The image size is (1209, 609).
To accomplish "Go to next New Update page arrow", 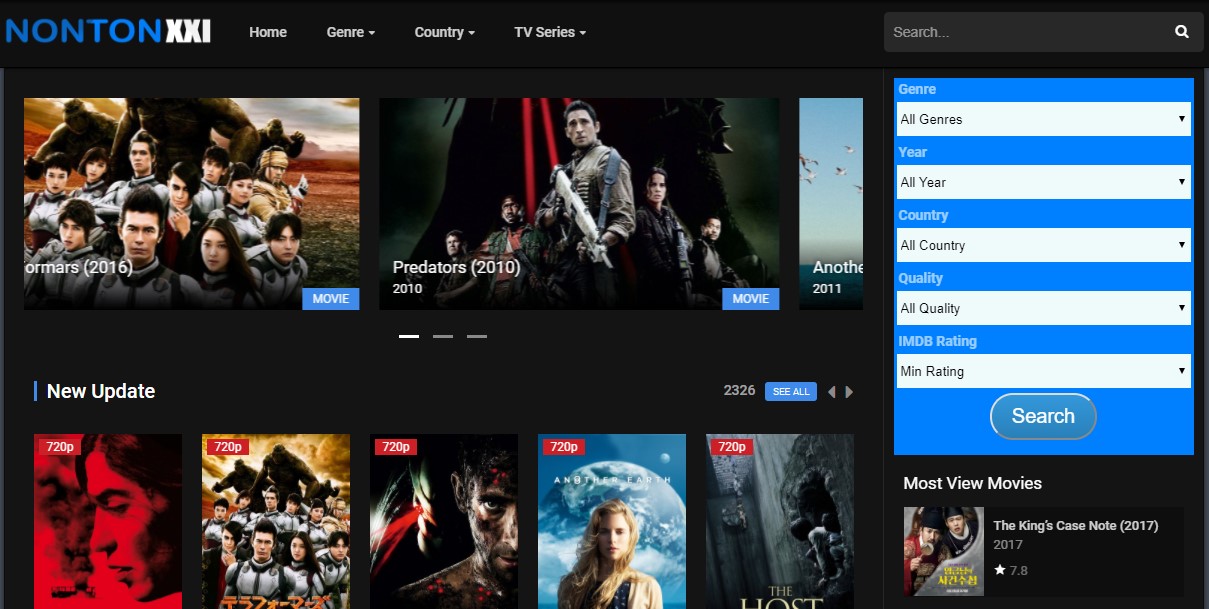I will click(849, 392).
